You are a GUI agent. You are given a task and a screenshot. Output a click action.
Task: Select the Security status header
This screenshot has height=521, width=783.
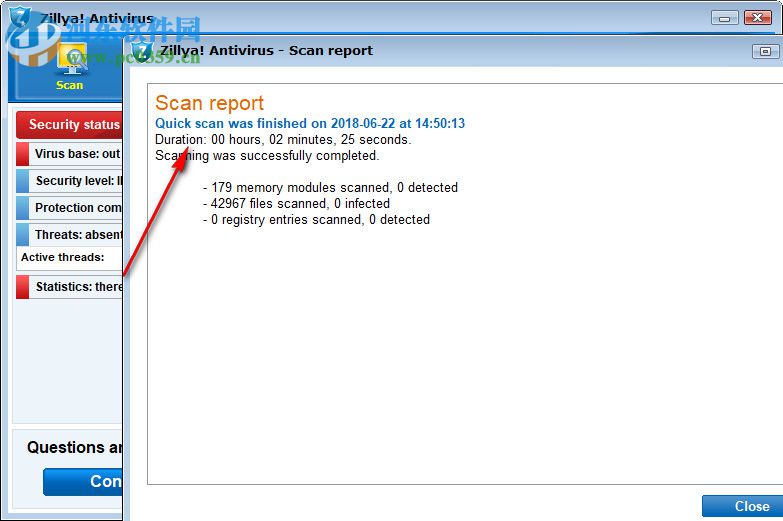pos(69,125)
